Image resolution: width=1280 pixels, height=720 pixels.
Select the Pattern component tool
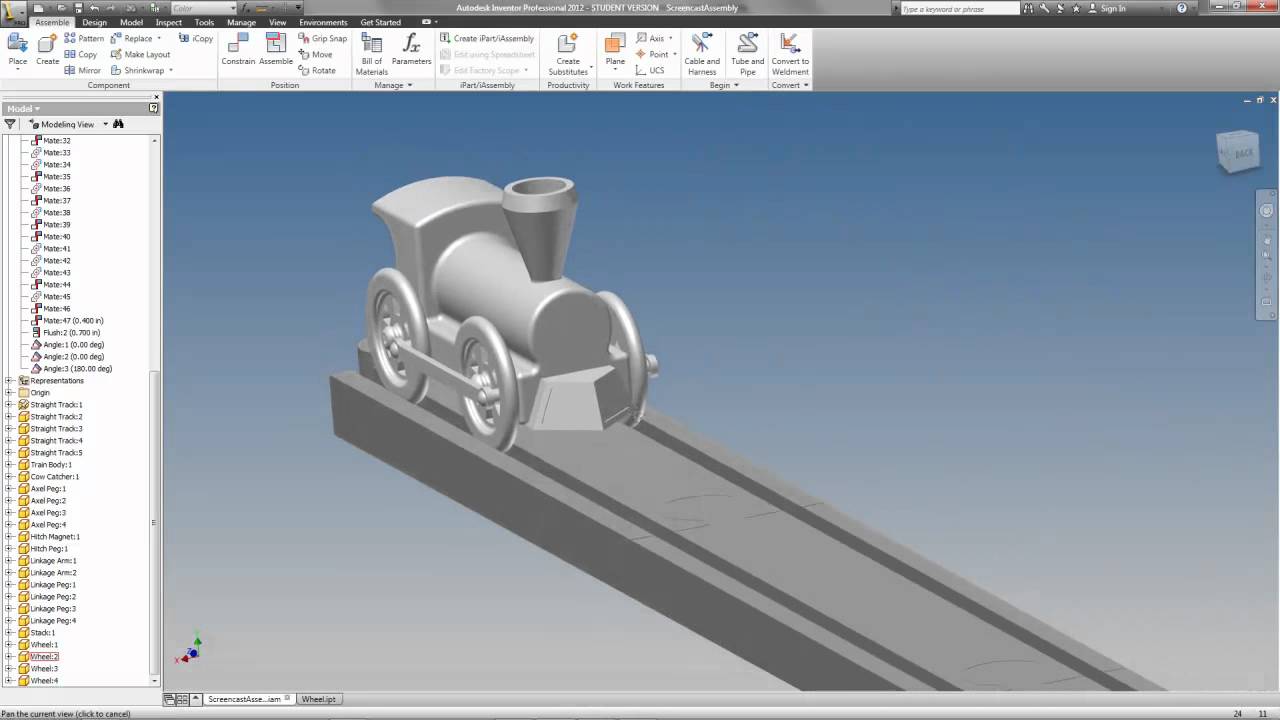pyautogui.click(x=84, y=38)
